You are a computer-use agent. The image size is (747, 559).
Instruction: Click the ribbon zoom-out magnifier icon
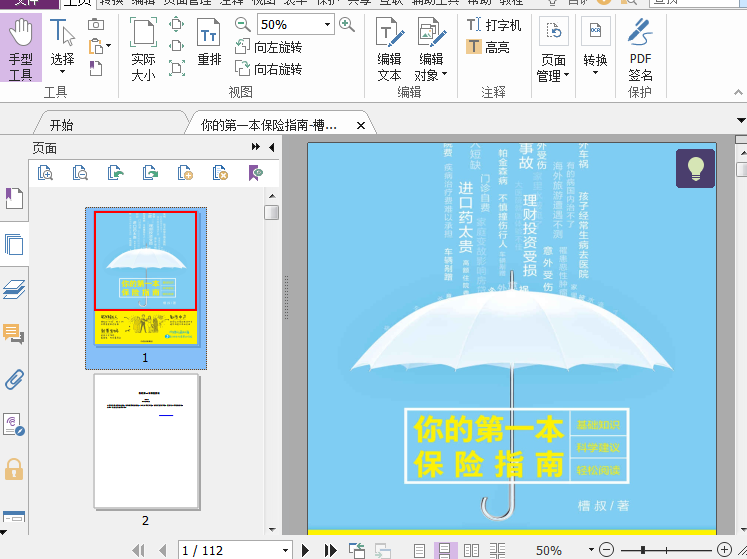pos(242,24)
